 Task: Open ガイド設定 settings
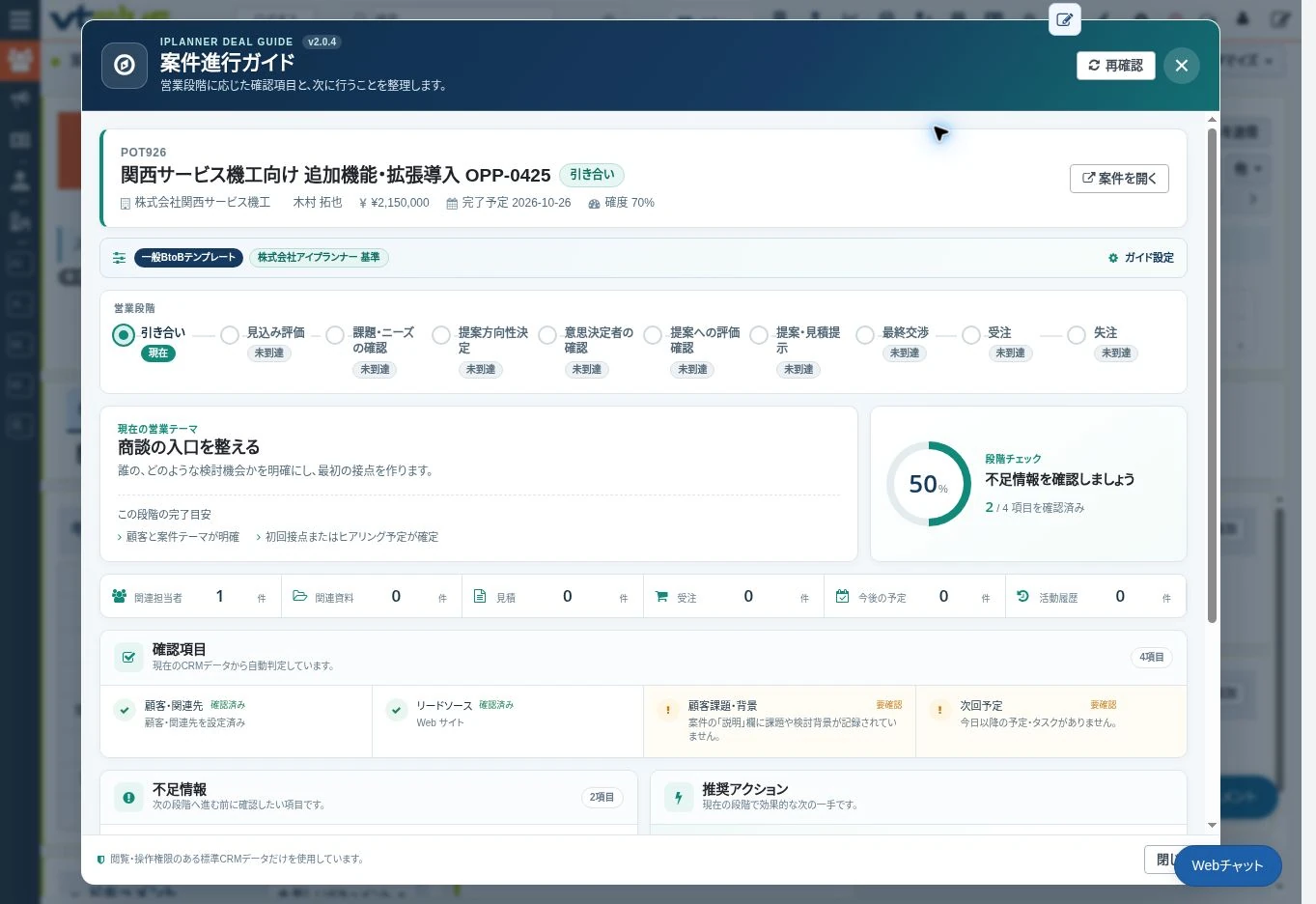coord(1141,258)
